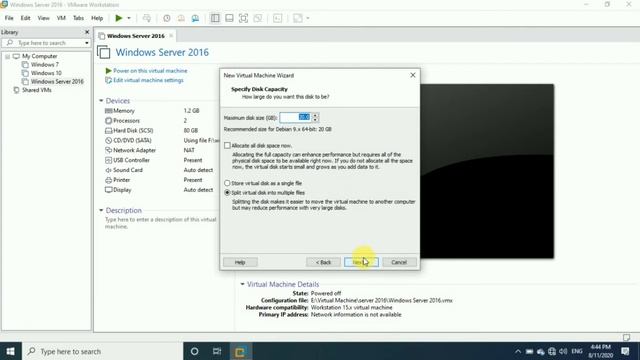Enable Allocate all disk space now checkbox
The height and width of the screenshot is (360, 640).
227,145
